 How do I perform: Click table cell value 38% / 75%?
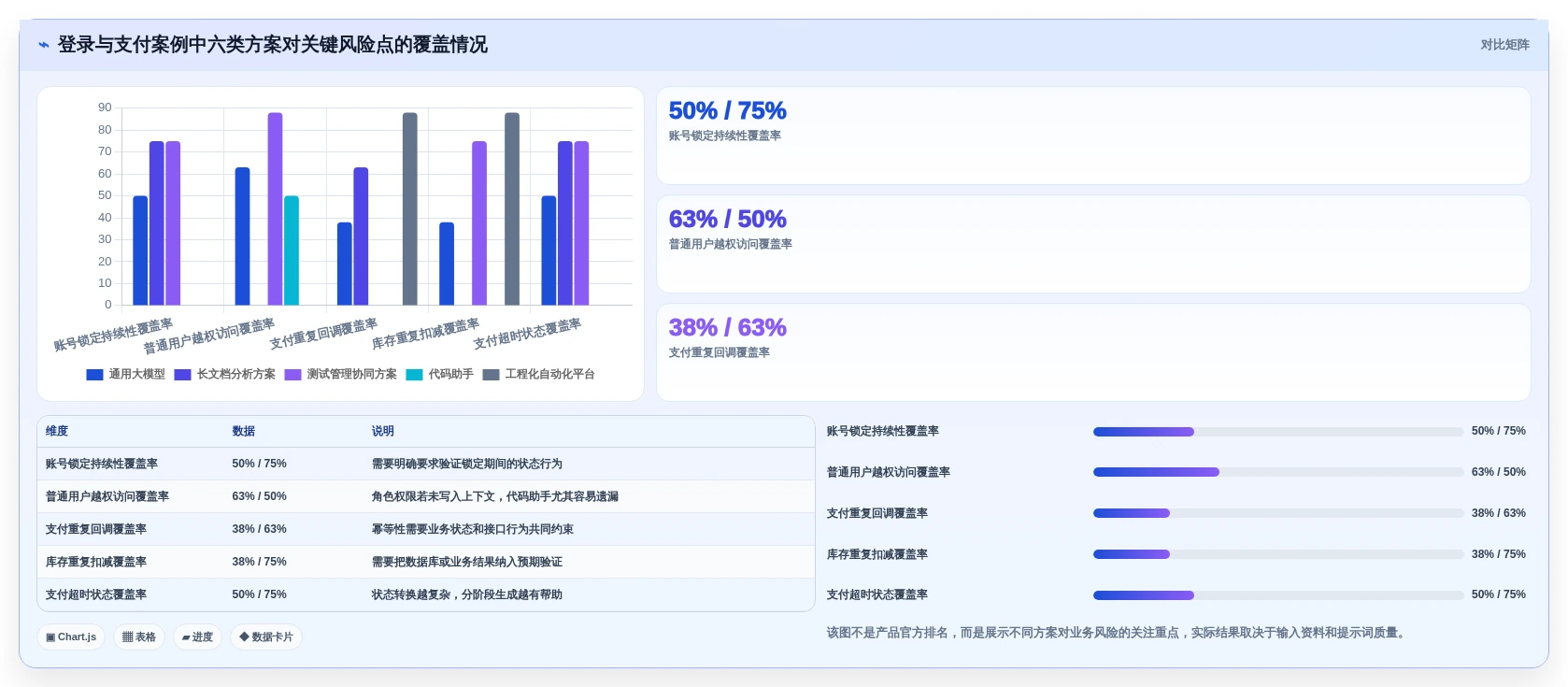tap(259, 562)
